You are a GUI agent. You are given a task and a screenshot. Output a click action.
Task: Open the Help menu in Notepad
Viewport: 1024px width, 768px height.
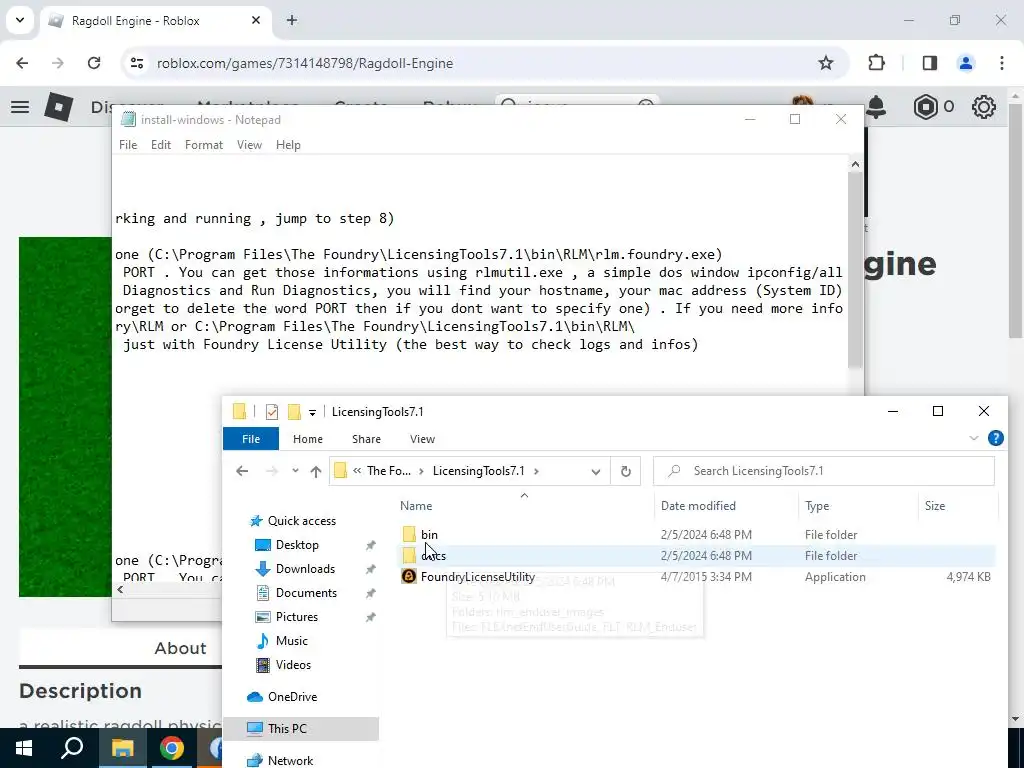(x=288, y=145)
